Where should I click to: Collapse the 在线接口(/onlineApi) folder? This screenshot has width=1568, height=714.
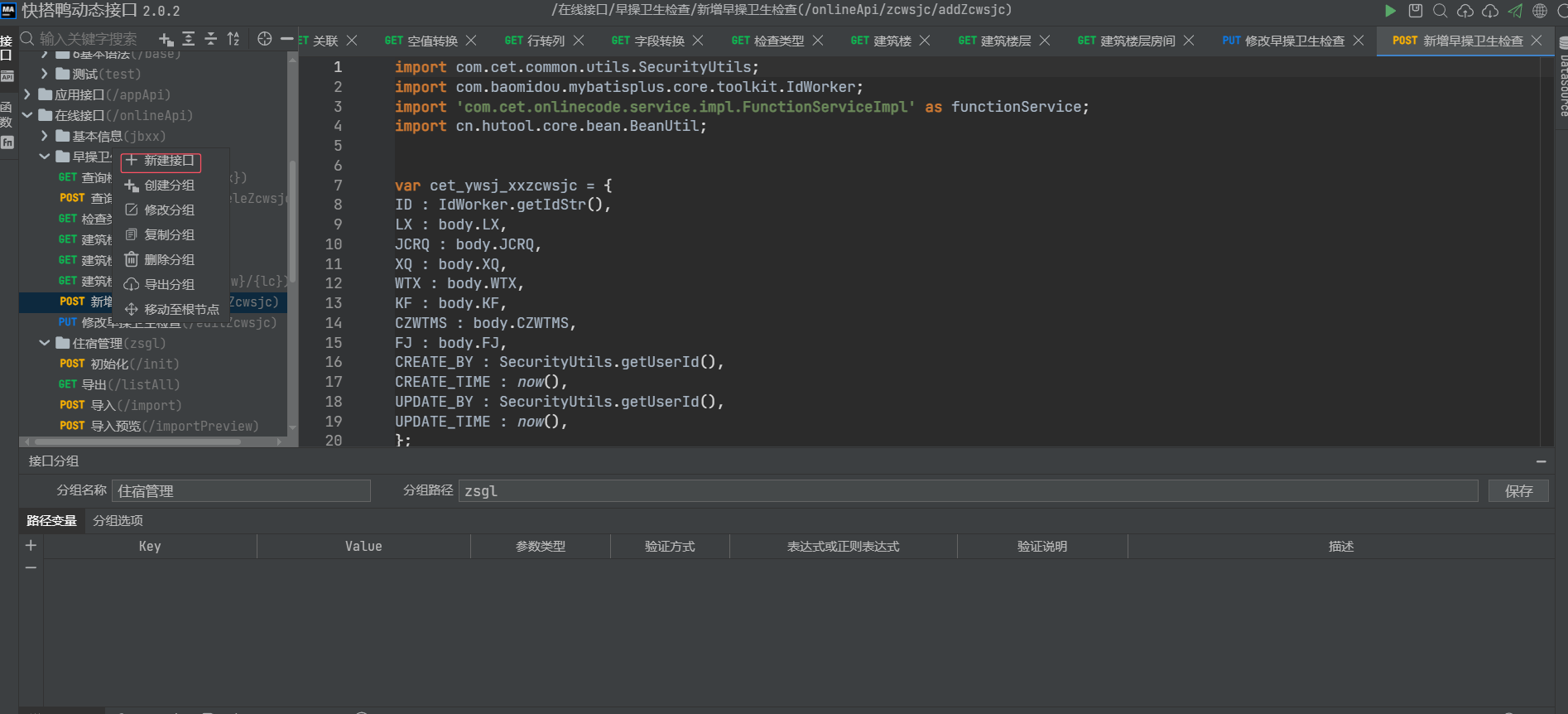(27, 115)
